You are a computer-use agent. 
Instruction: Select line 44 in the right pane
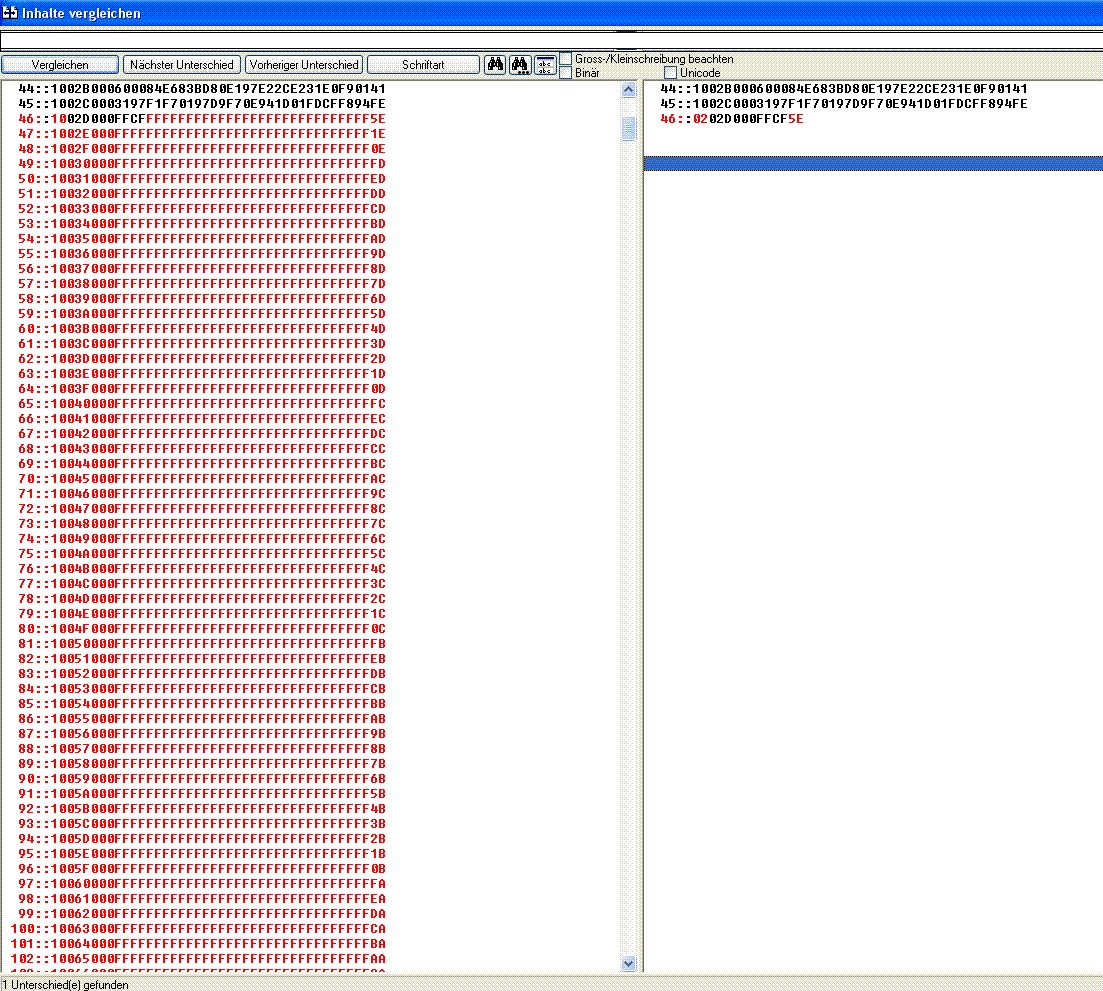tap(844, 89)
